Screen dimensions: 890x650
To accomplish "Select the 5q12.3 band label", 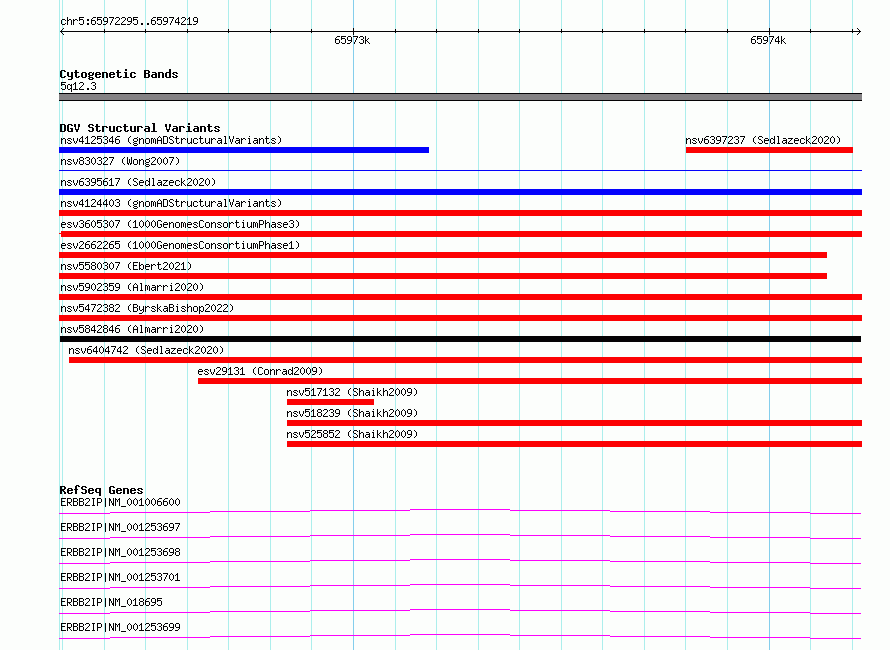I will point(78,86).
